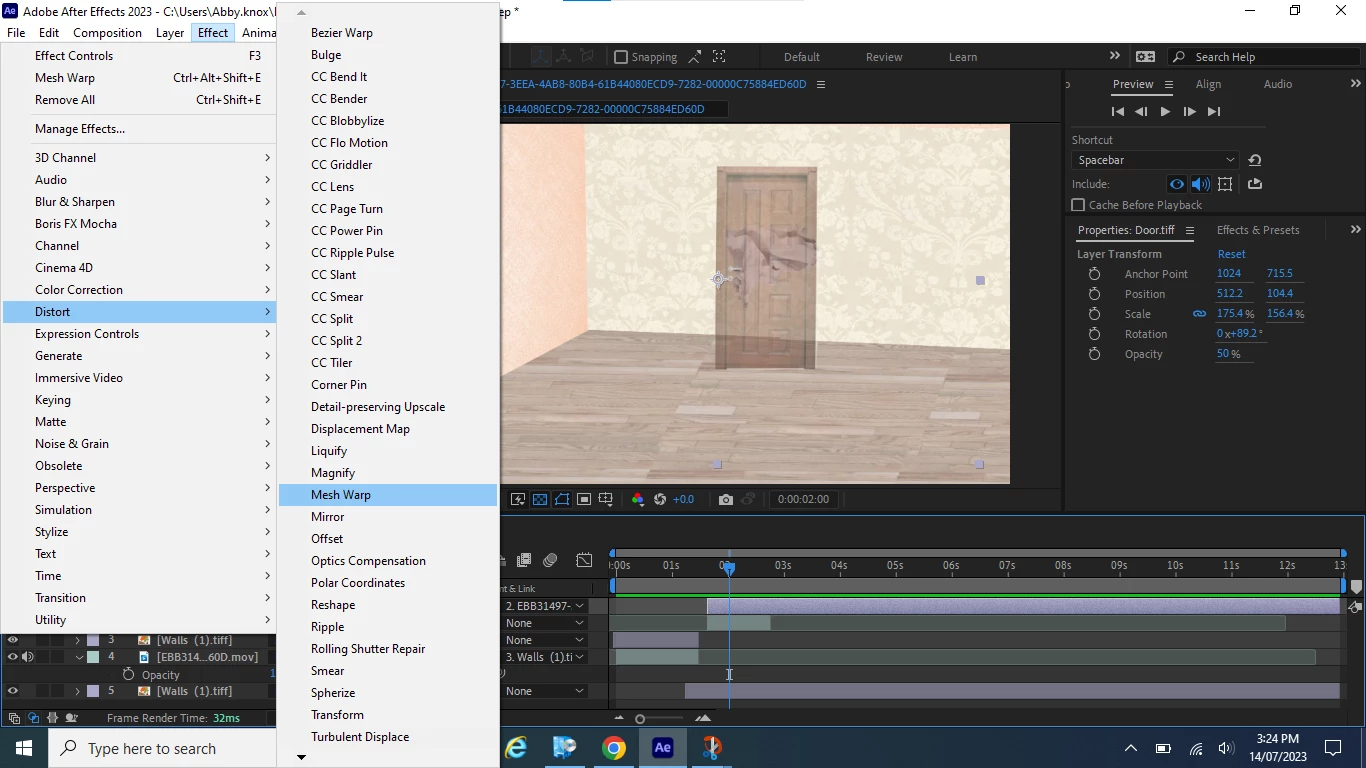Enable the Snapping checkbox

pyautogui.click(x=621, y=57)
